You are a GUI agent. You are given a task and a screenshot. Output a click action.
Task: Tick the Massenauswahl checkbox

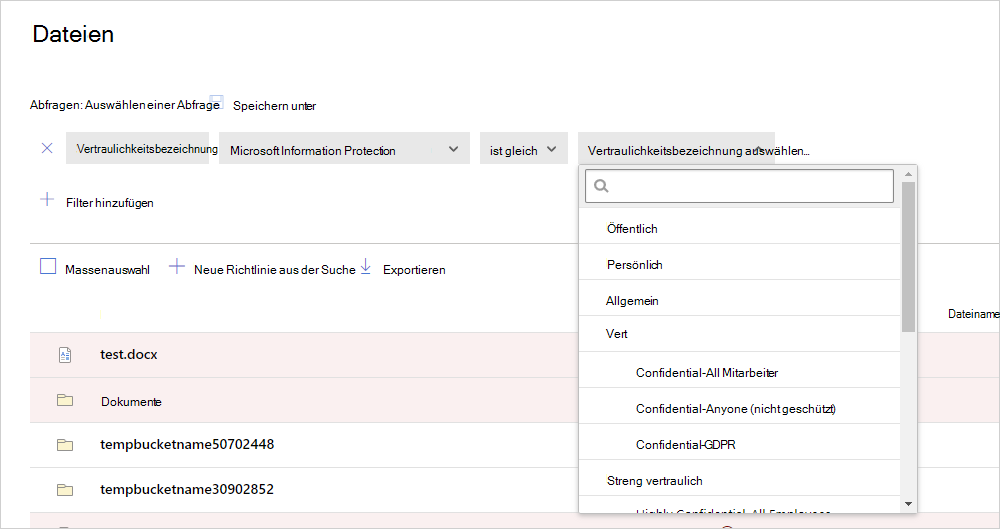click(x=48, y=266)
